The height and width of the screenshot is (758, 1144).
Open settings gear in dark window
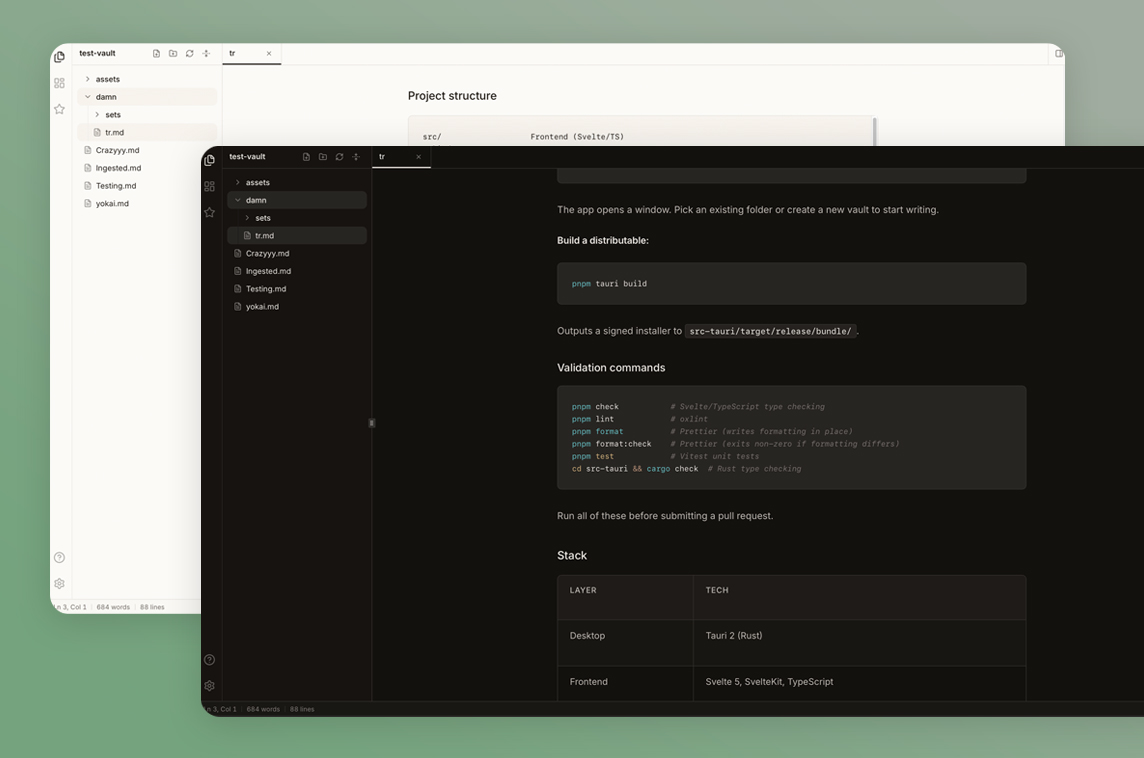pyautogui.click(x=209, y=686)
